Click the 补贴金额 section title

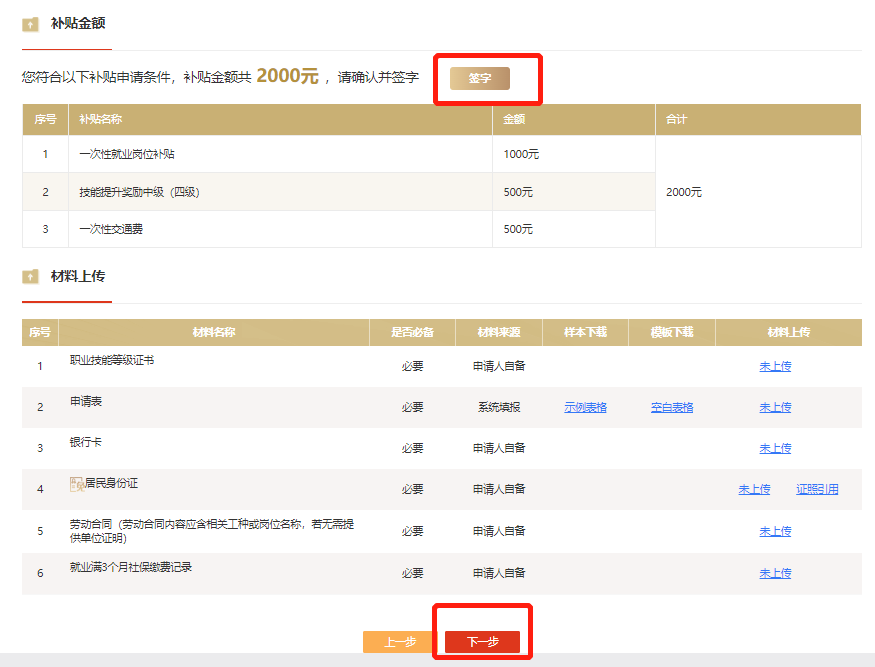(x=78, y=23)
